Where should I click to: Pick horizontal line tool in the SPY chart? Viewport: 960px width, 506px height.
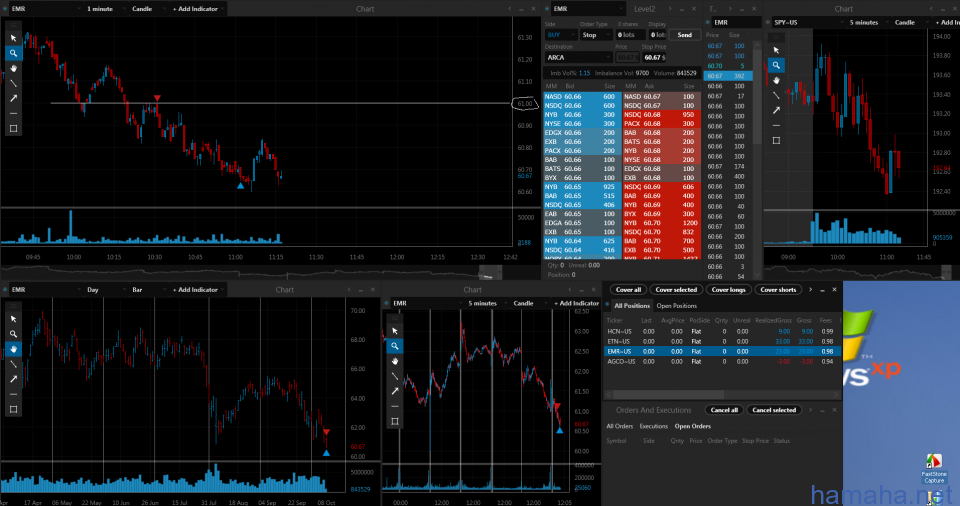[776, 125]
